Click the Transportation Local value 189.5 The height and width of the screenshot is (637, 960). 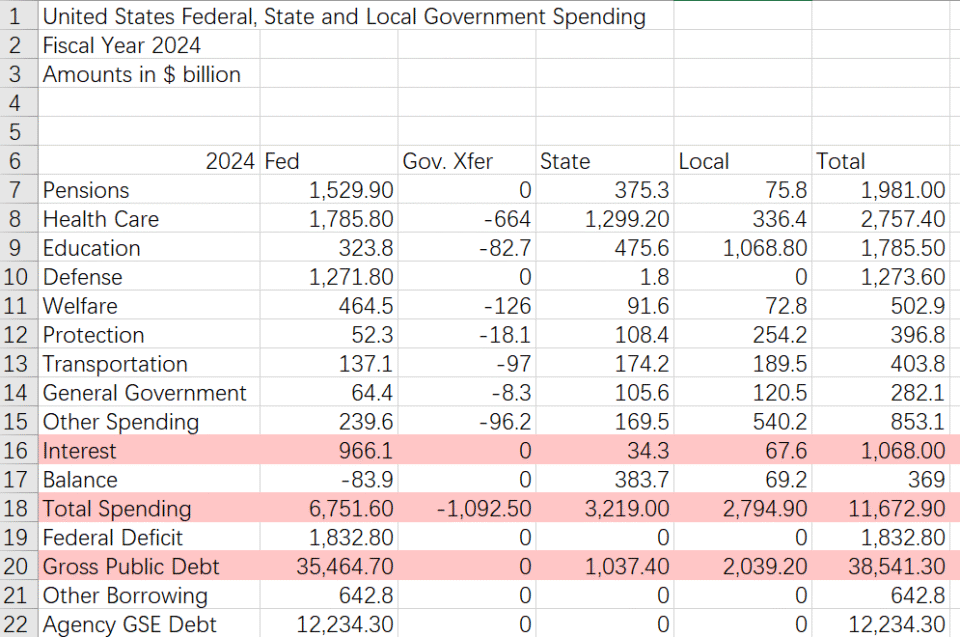[743, 363]
